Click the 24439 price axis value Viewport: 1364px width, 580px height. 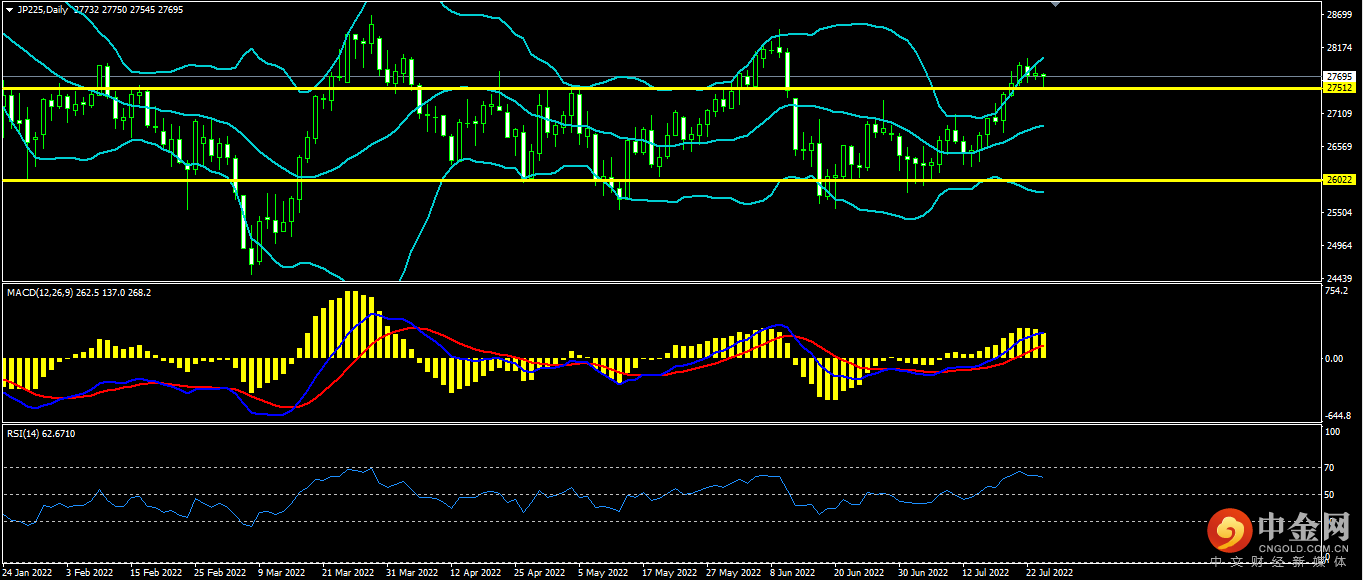[x=1339, y=278]
